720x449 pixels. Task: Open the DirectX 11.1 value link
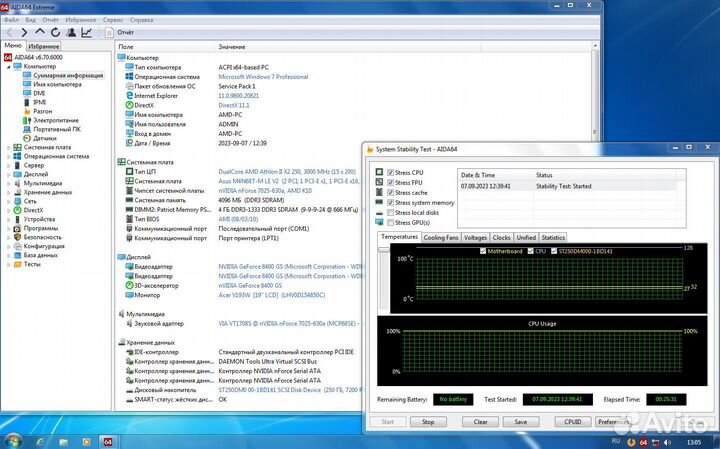tap(234, 106)
